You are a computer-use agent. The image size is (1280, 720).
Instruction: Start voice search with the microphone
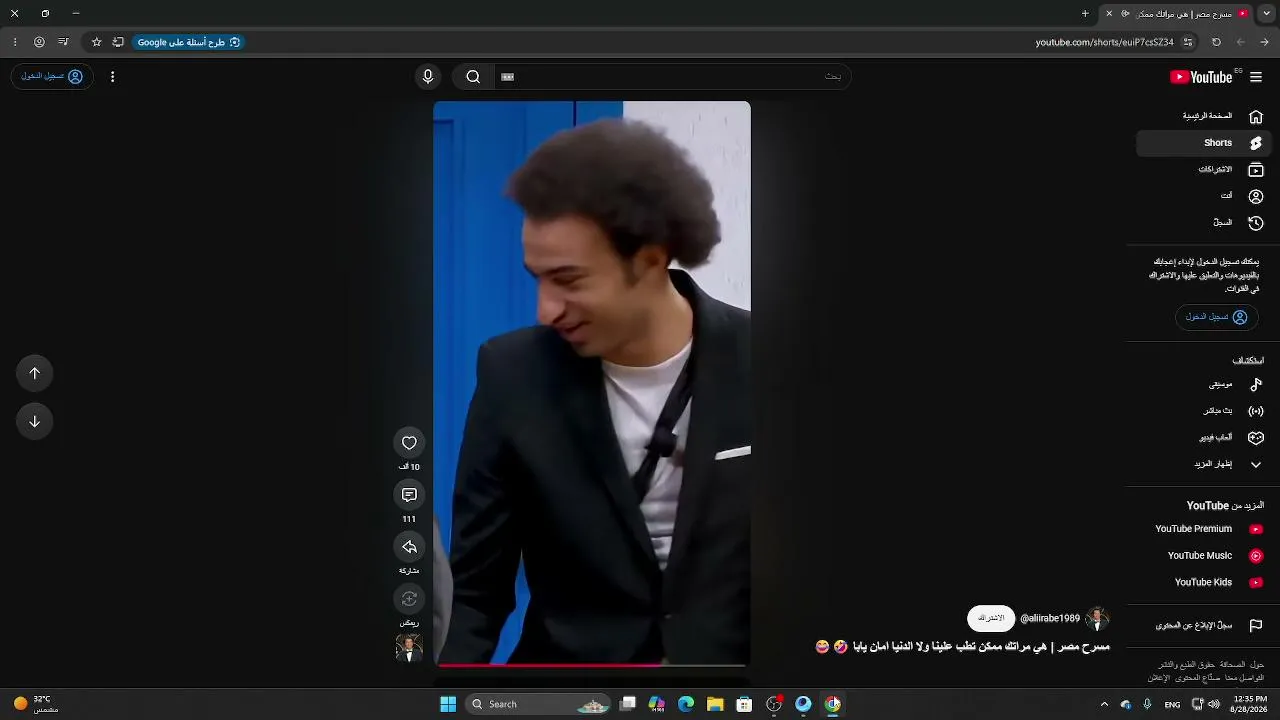tap(428, 77)
